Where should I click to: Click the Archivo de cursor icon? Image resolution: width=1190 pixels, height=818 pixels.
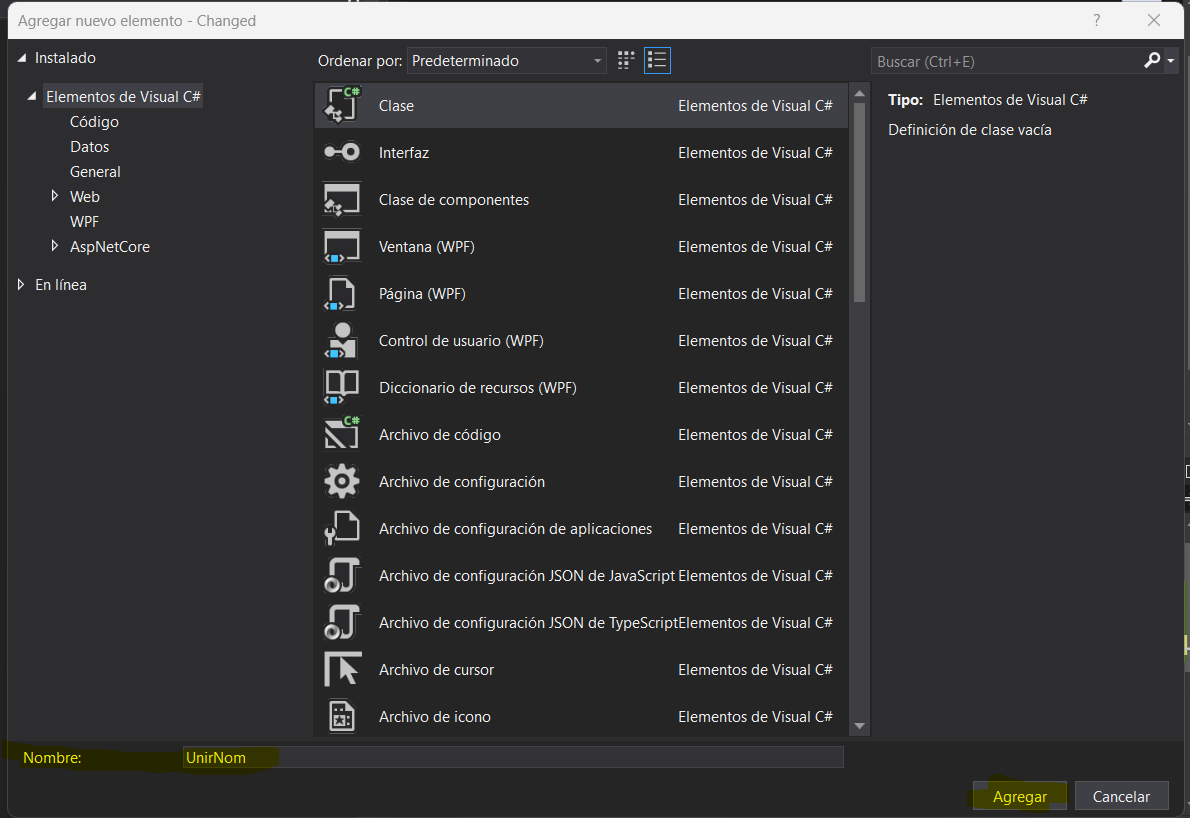(x=342, y=670)
